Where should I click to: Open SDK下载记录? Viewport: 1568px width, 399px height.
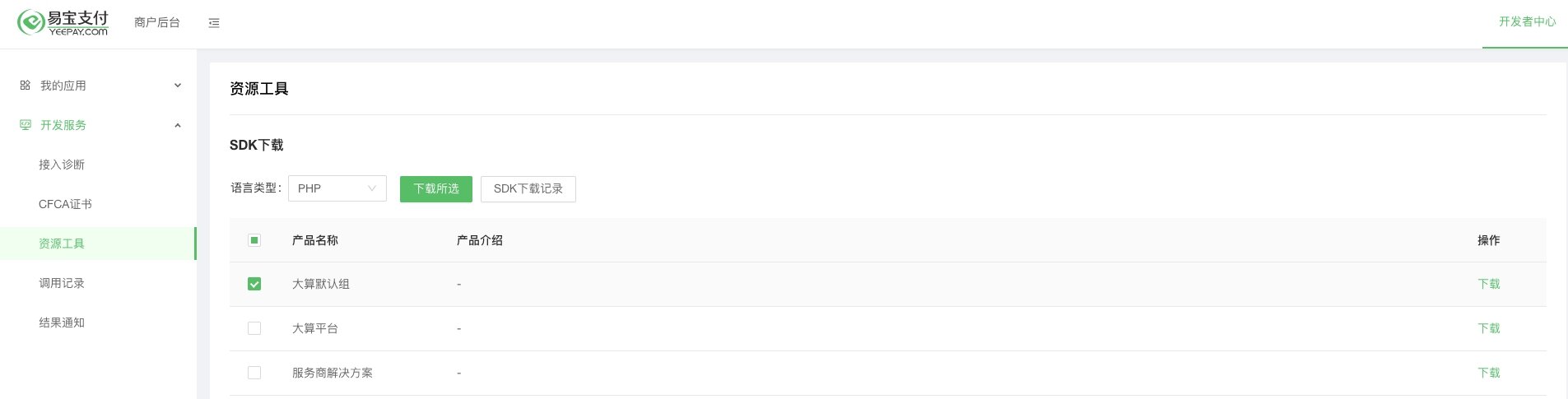[x=528, y=188]
